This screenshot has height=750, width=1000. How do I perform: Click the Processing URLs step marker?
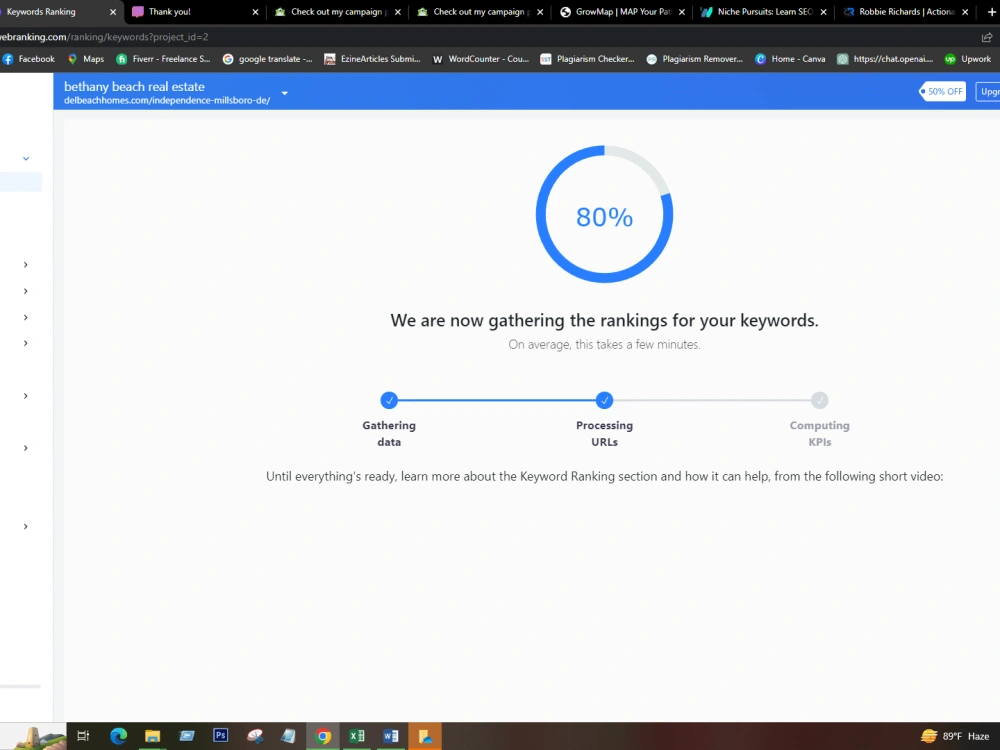tap(604, 400)
